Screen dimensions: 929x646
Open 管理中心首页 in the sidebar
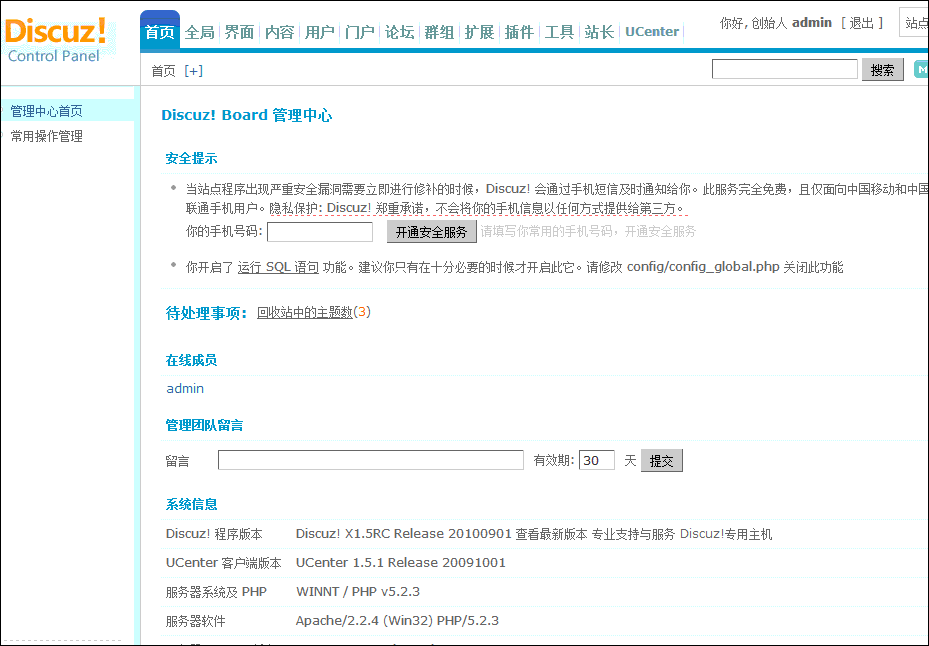tap(47, 111)
